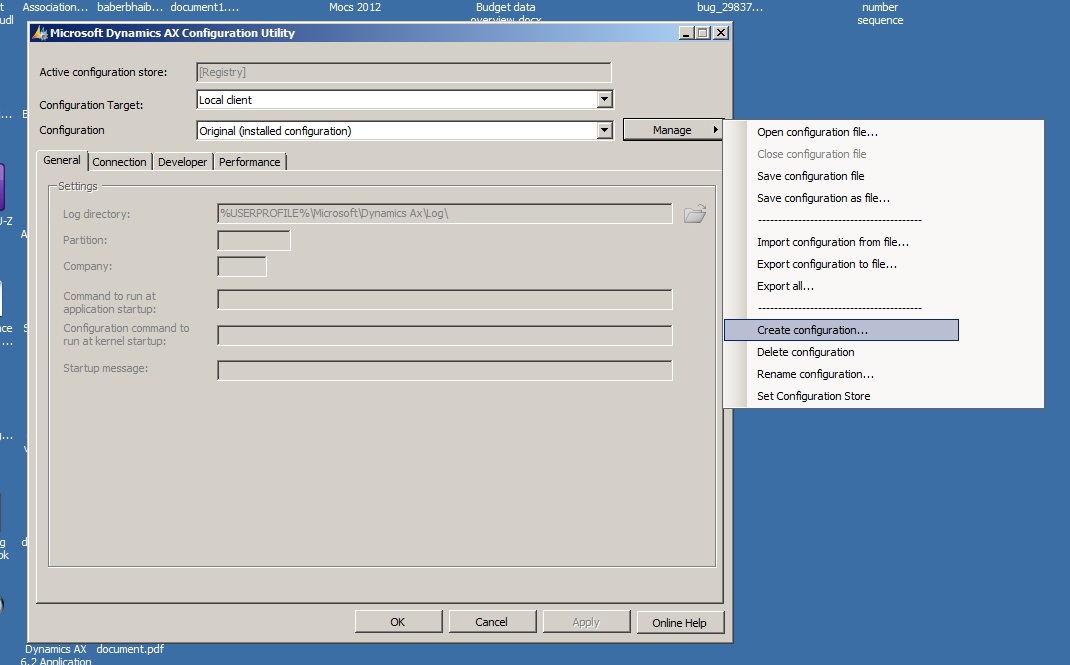
Task: Maximize the Configuration Utility window
Action: 703,33
